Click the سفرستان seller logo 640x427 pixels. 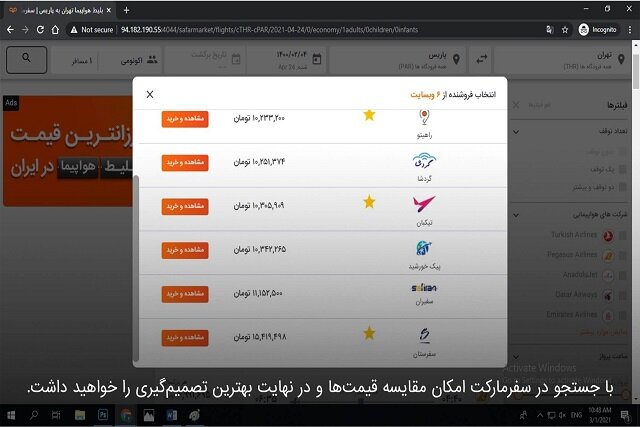click(424, 336)
